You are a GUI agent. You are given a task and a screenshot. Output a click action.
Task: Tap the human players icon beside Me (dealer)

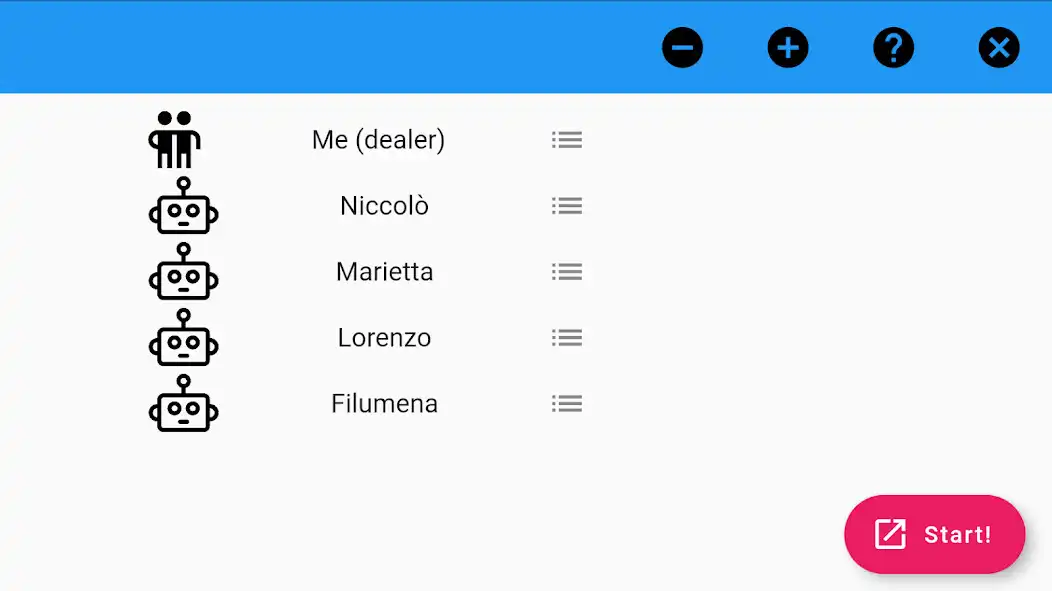pyautogui.click(x=175, y=140)
